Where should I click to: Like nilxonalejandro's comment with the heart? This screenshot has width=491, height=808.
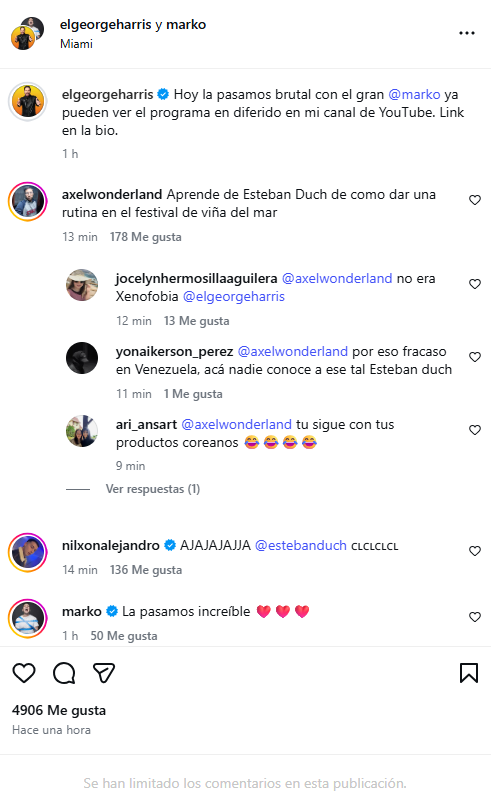[475, 551]
